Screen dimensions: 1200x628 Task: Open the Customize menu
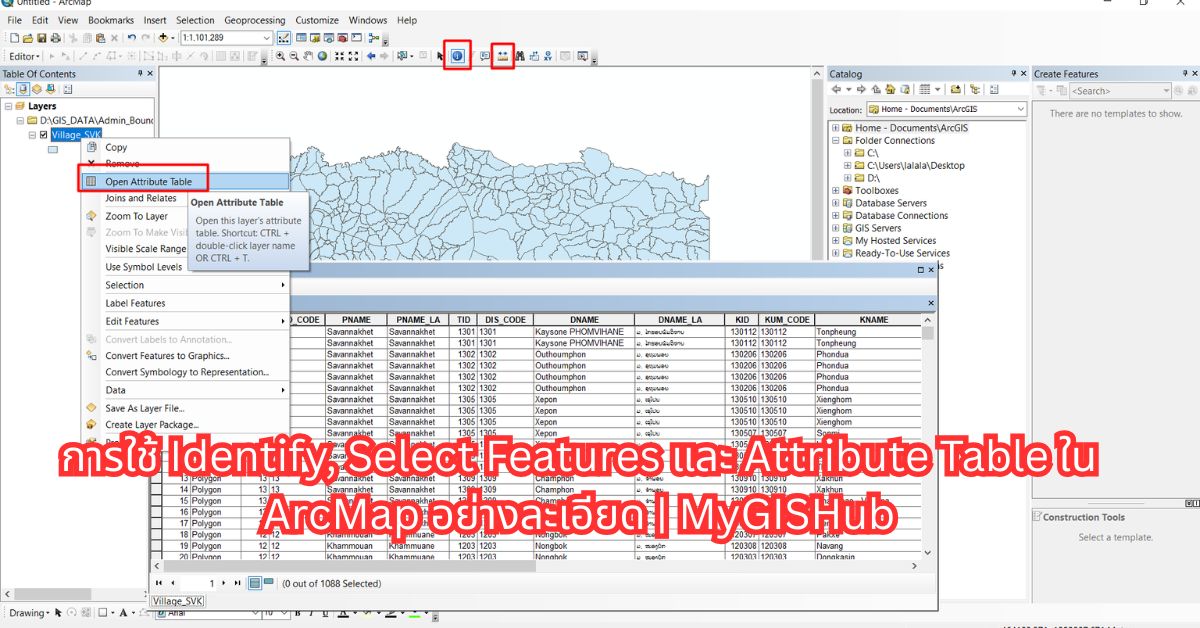(x=317, y=20)
